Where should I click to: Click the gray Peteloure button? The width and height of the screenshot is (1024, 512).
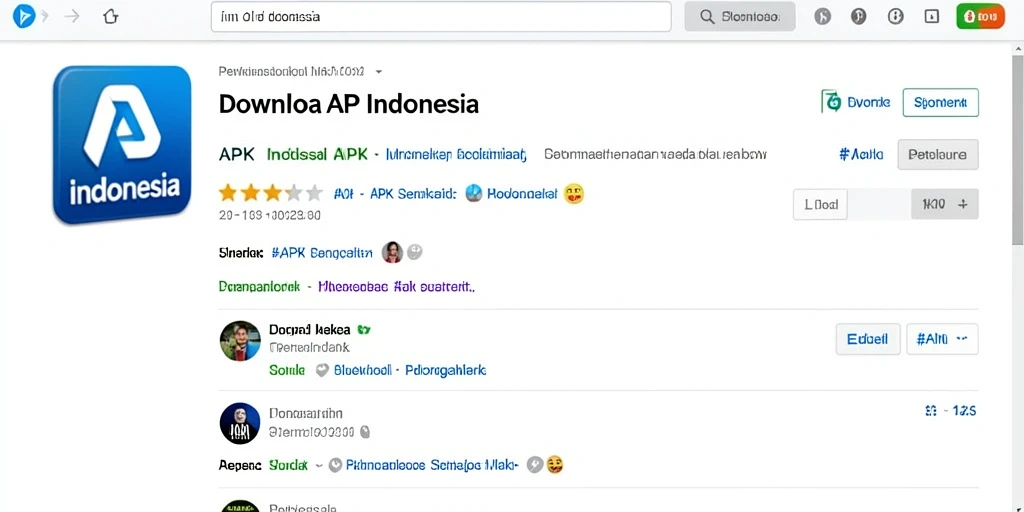pyautogui.click(x=938, y=154)
